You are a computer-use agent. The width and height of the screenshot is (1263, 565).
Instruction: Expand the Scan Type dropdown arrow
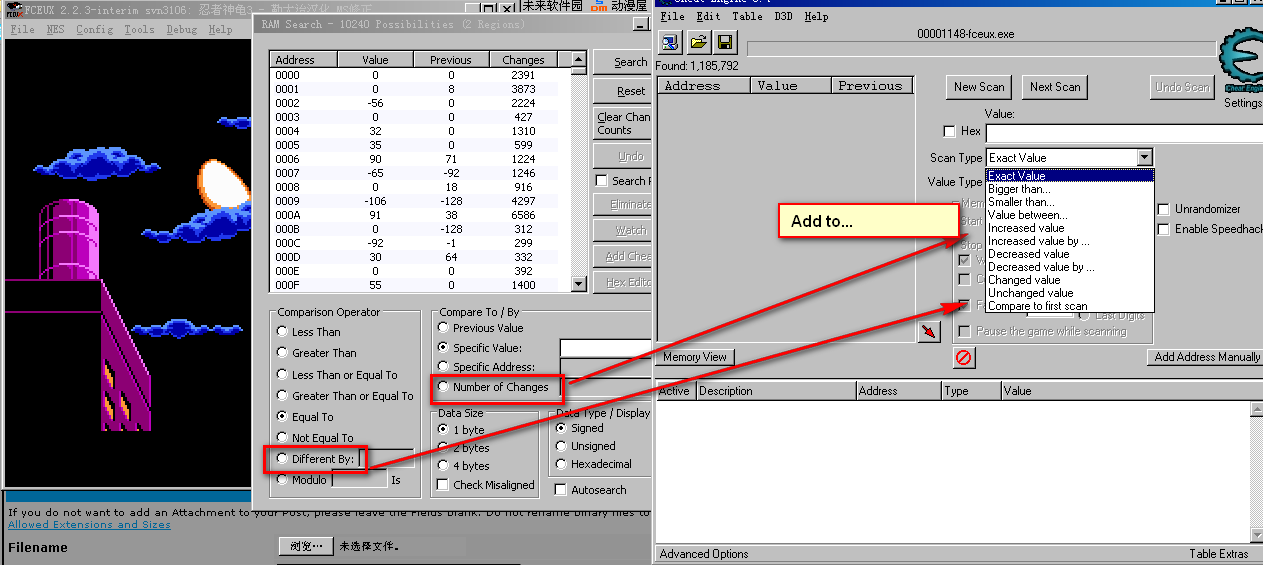click(x=1144, y=158)
